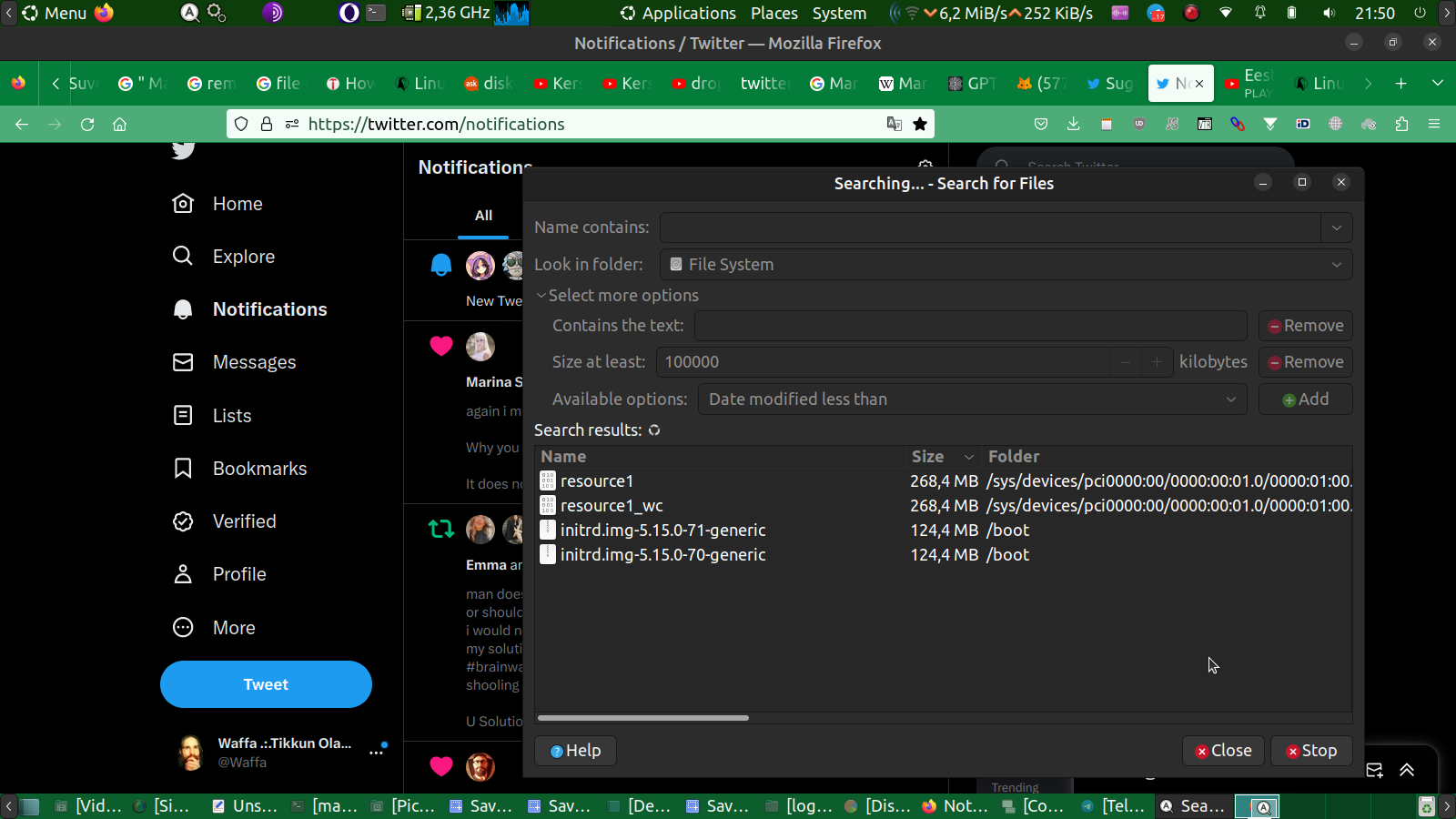The image size is (1456, 819).
Task: Click the volume icon in the top panel
Action: [1330, 13]
